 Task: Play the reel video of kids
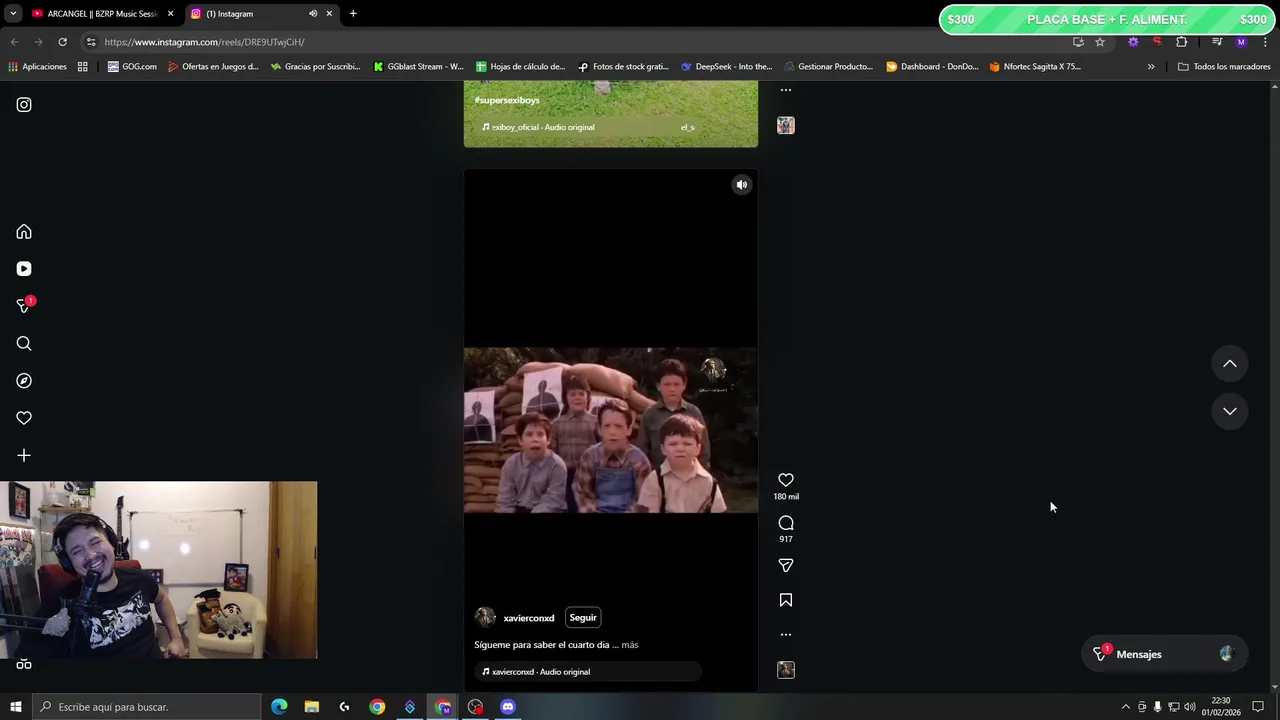(x=610, y=430)
